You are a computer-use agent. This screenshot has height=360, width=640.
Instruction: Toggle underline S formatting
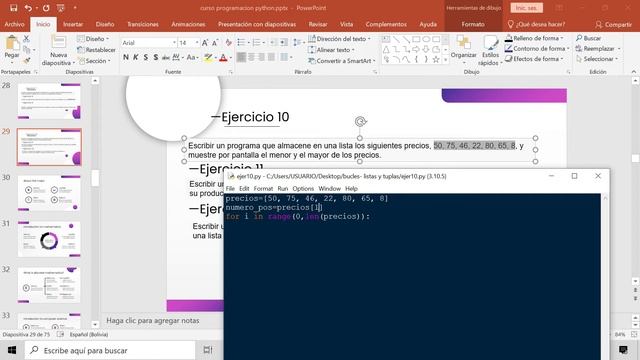[x=146, y=58]
